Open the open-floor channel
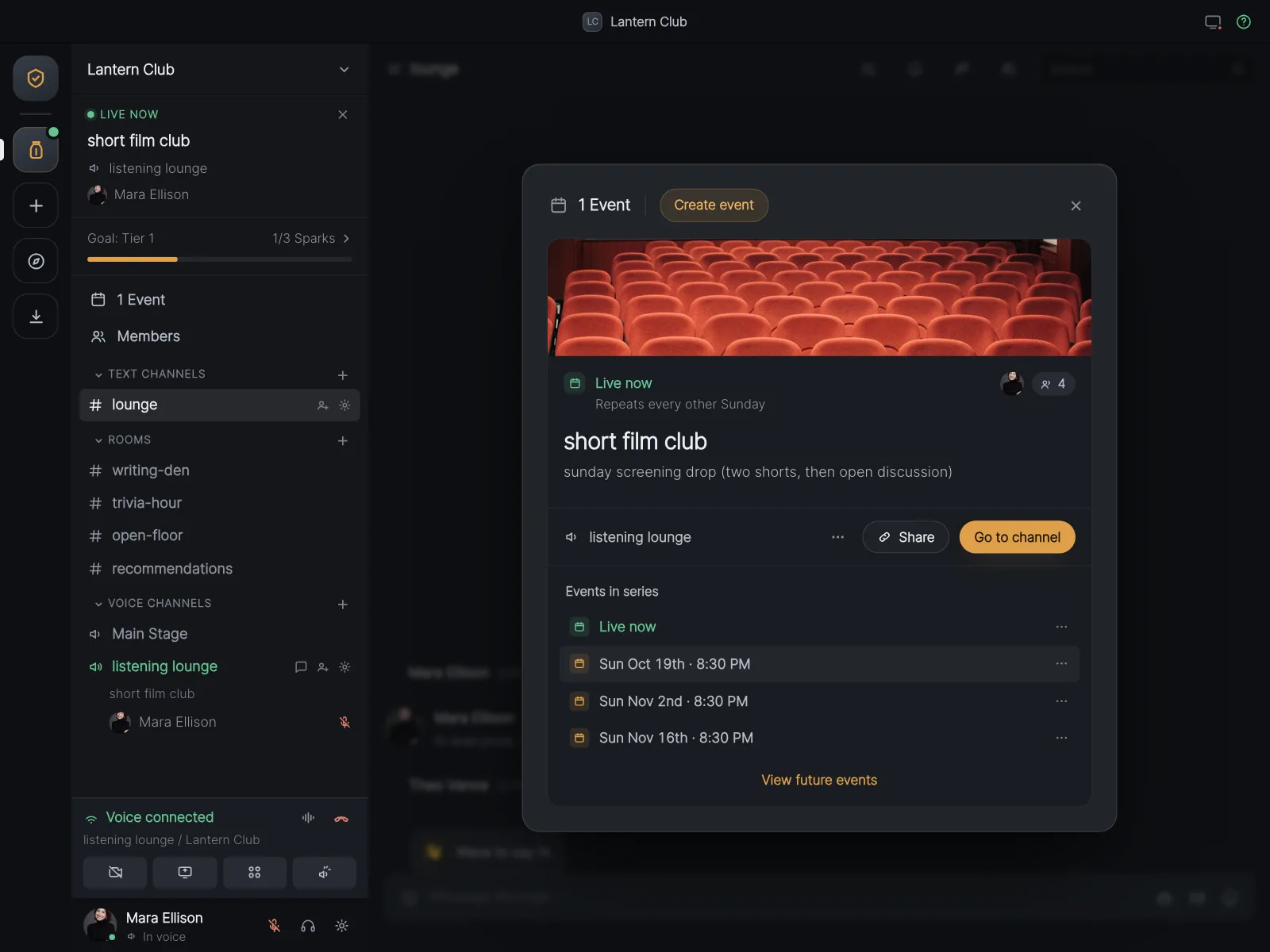 point(219,535)
